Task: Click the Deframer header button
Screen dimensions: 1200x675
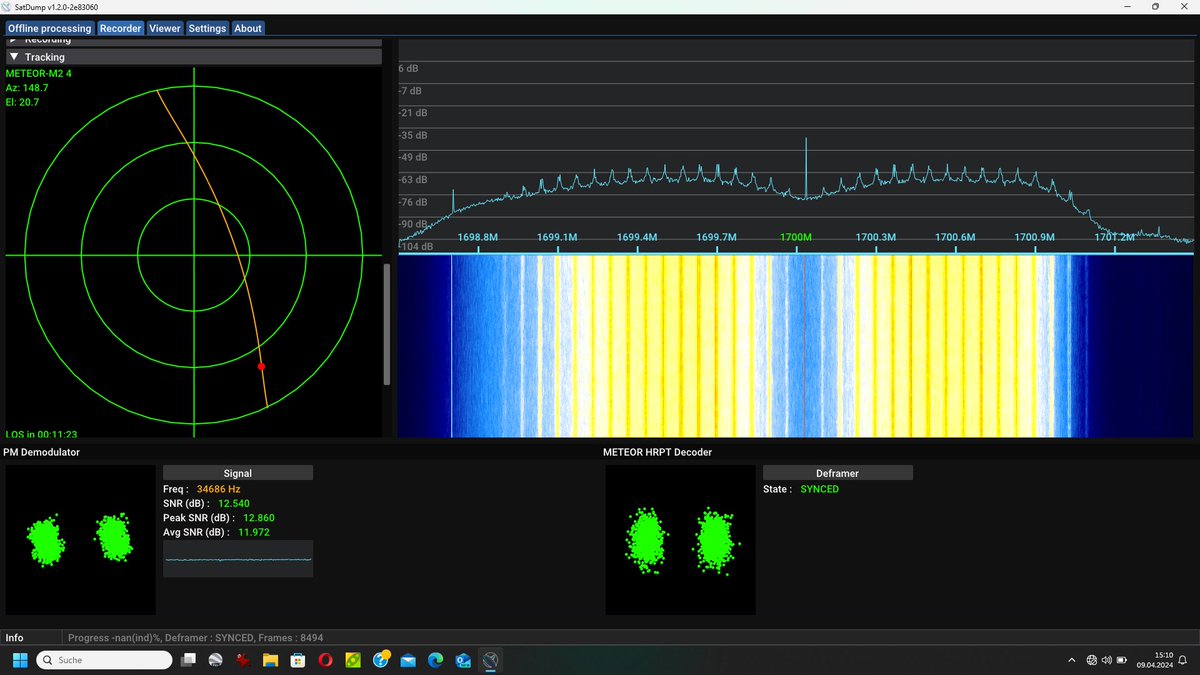Action: click(x=838, y=473)
